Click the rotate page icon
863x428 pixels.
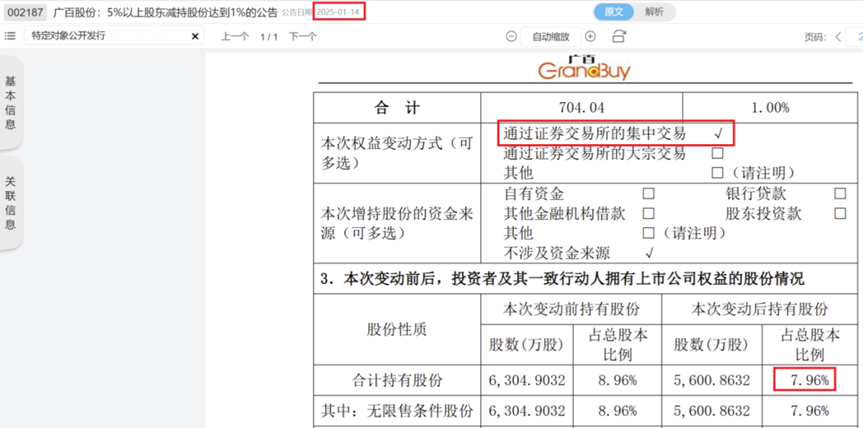point(619,36)
